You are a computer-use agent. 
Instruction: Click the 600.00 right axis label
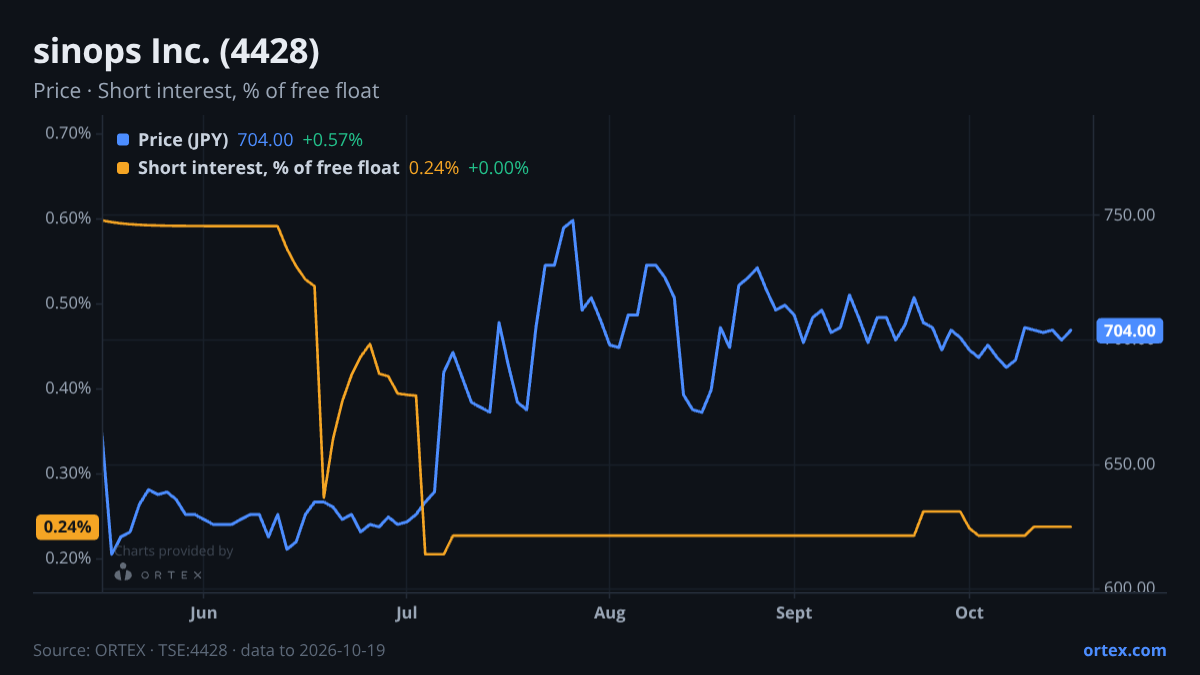(1129, 588)
